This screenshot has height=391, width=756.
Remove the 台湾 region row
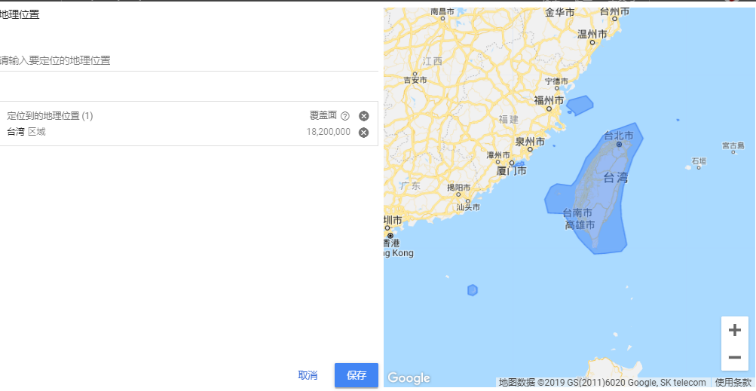point(364,133)
